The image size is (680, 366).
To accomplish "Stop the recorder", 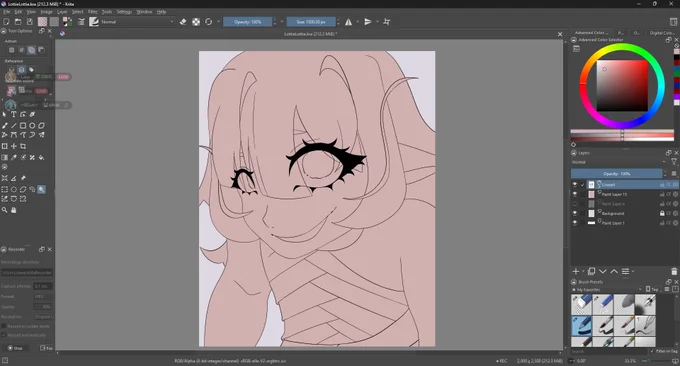I will pos(15,348).
